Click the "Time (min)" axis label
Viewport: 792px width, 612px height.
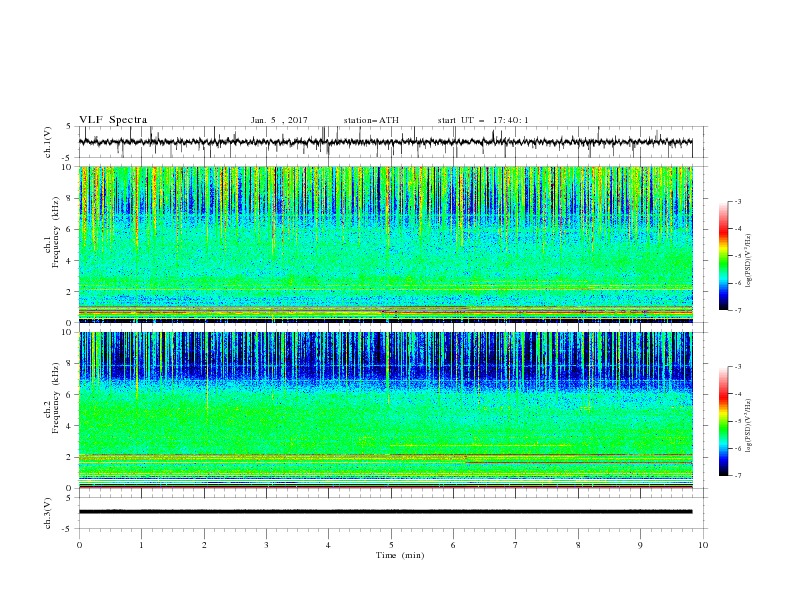[x=400, y=555]
